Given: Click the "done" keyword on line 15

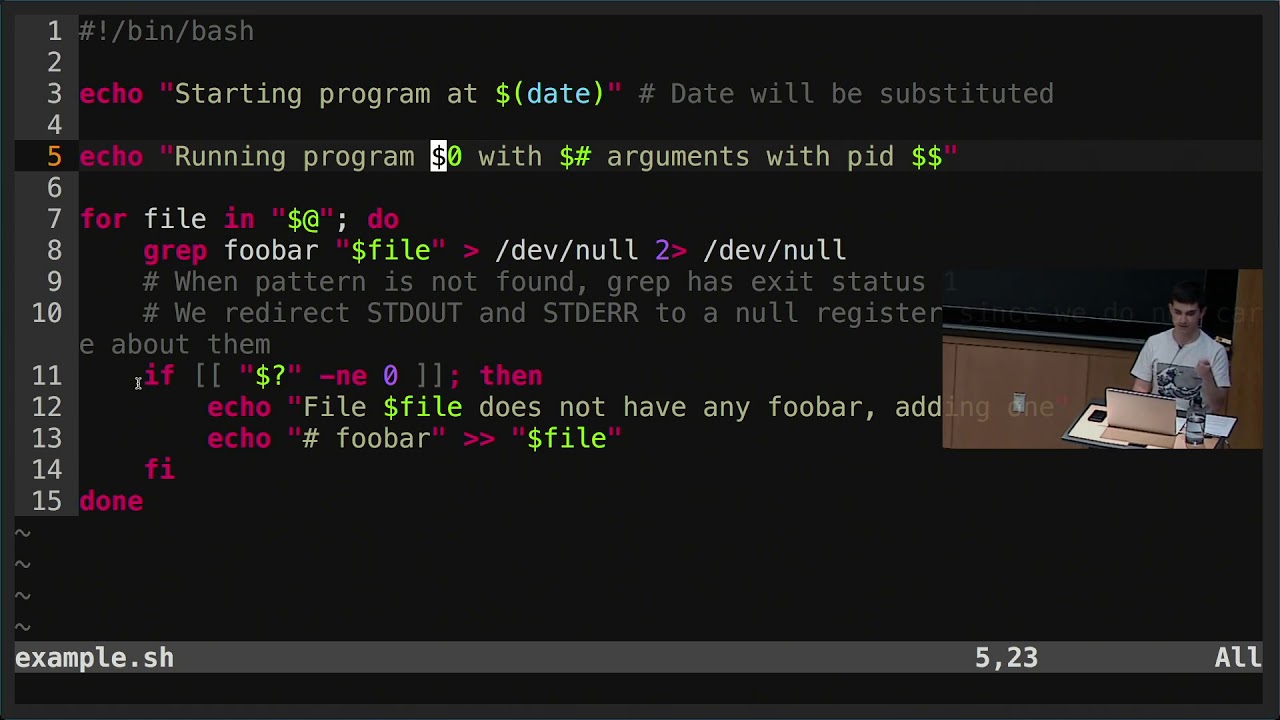Looking at the screenshot, I should point(111,501).
